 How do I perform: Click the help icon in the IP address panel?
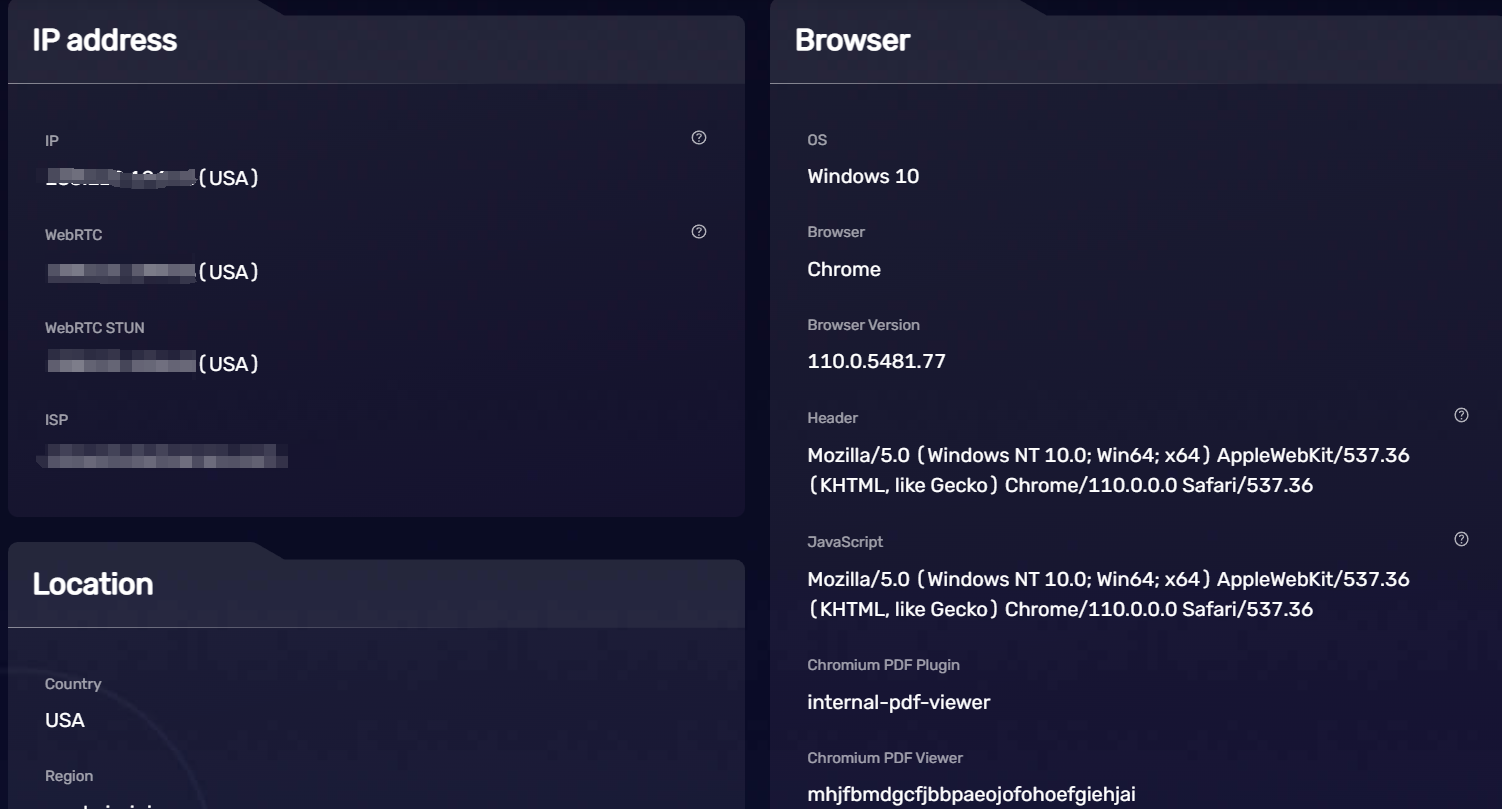[699, 137]
